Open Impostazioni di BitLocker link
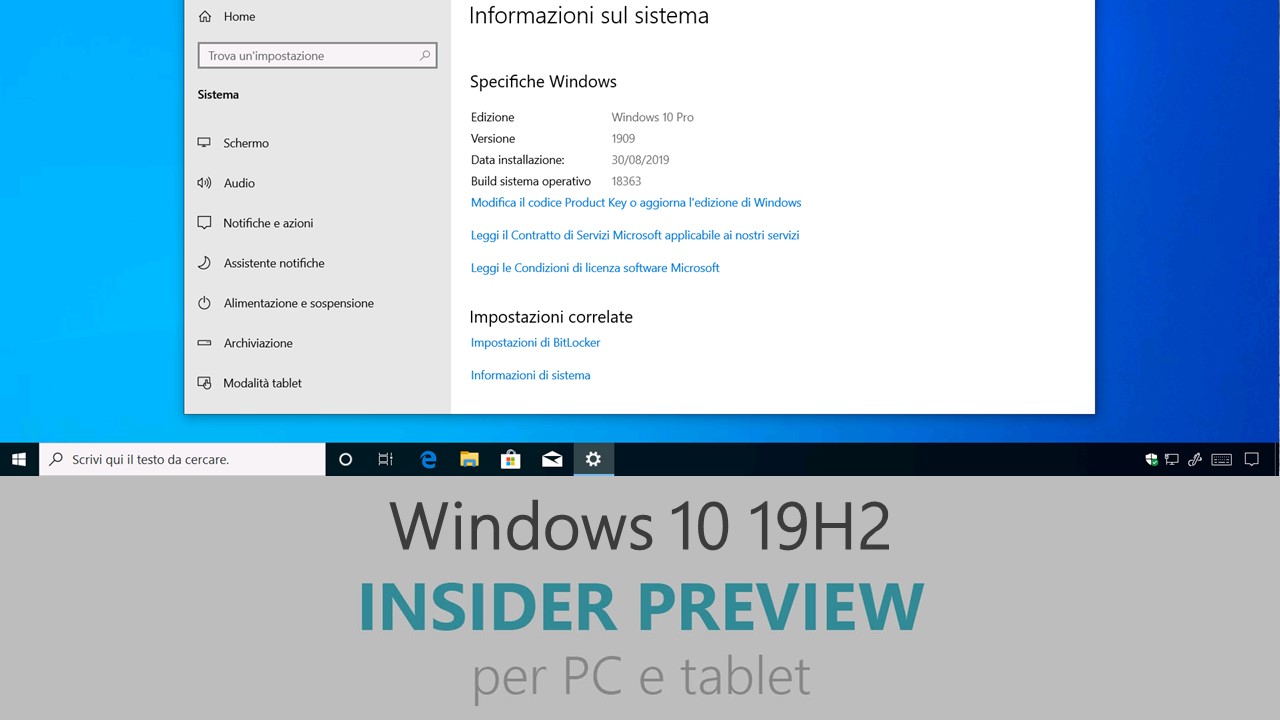 (x=535, y=343)
